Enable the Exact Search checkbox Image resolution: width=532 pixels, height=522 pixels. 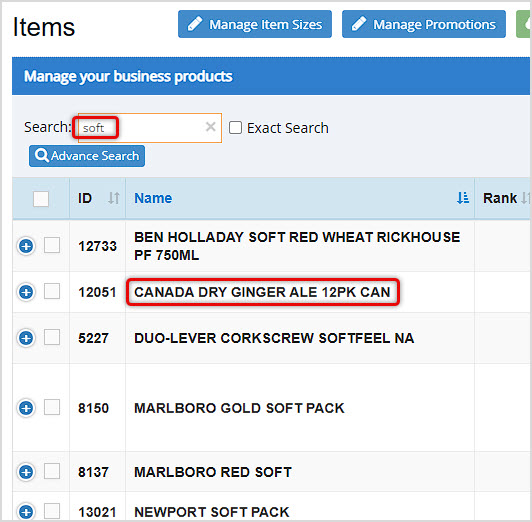coord(235,128)
